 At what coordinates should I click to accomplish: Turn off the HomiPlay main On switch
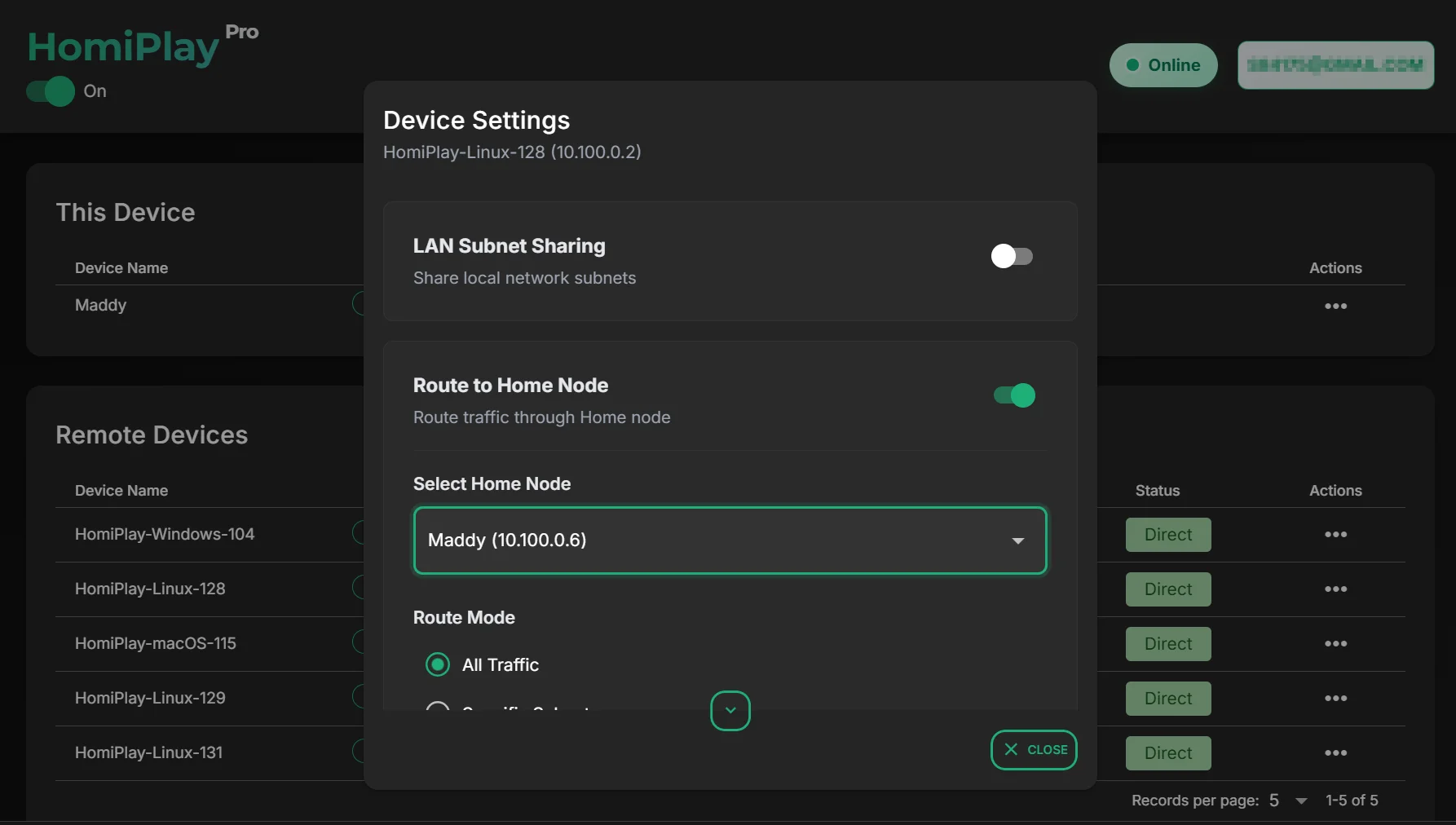pos(51,91)
